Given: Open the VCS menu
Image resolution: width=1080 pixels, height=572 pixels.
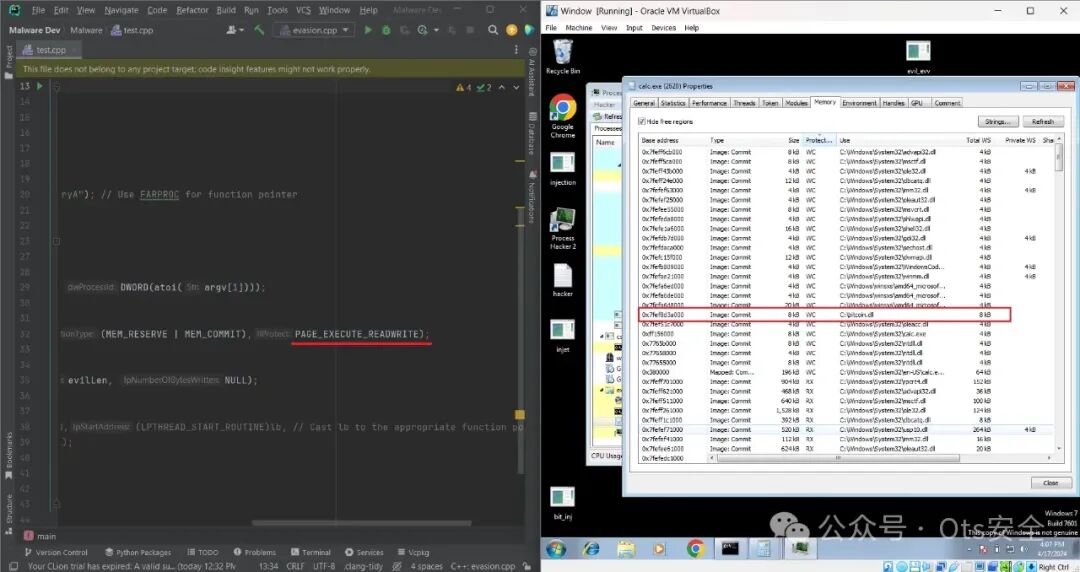Looking at the screenshot, I should [303, 10].
